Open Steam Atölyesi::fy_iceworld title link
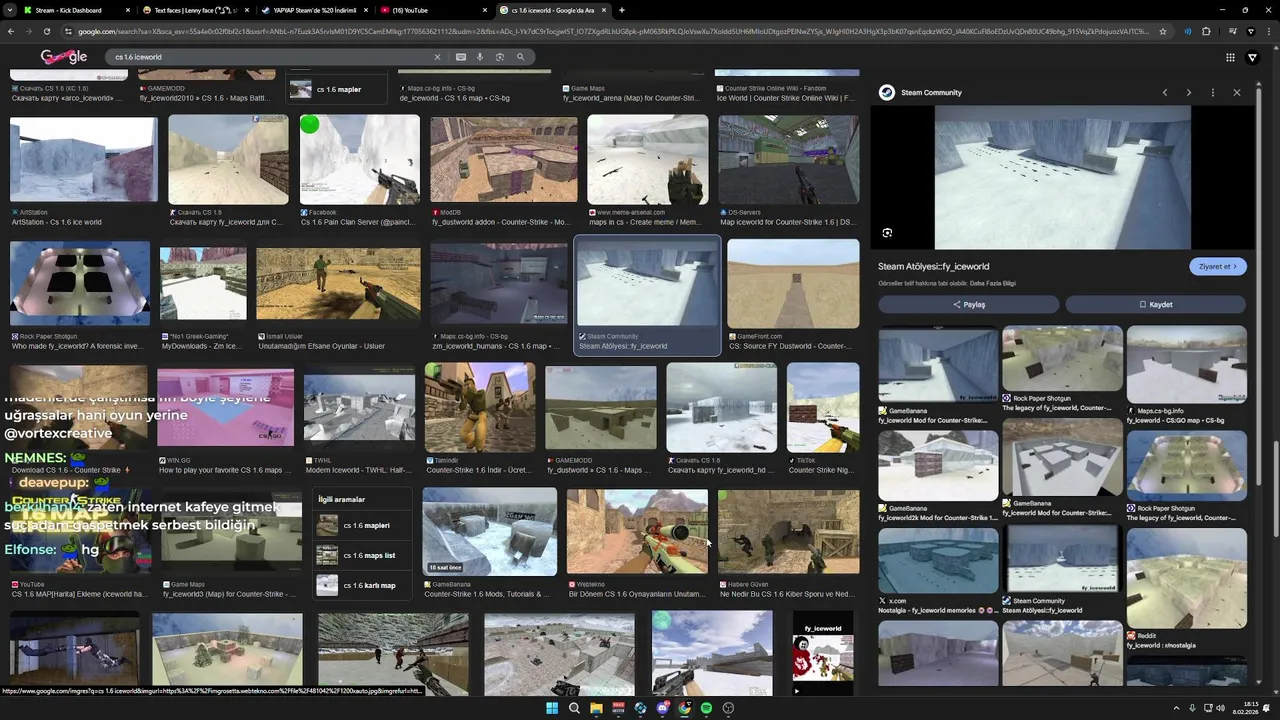Viewport: 1280px width, 720px height. click(x=933, y=266)
